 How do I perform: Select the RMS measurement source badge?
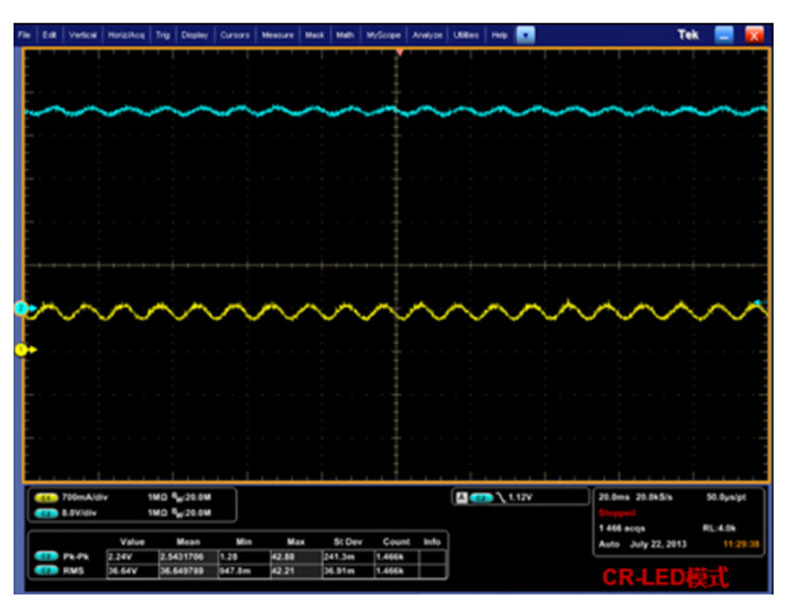[46, 569]
